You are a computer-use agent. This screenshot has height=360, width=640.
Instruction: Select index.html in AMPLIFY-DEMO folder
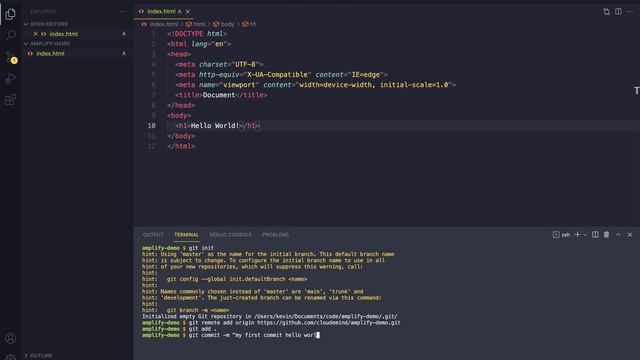click(x=50, y=53)
